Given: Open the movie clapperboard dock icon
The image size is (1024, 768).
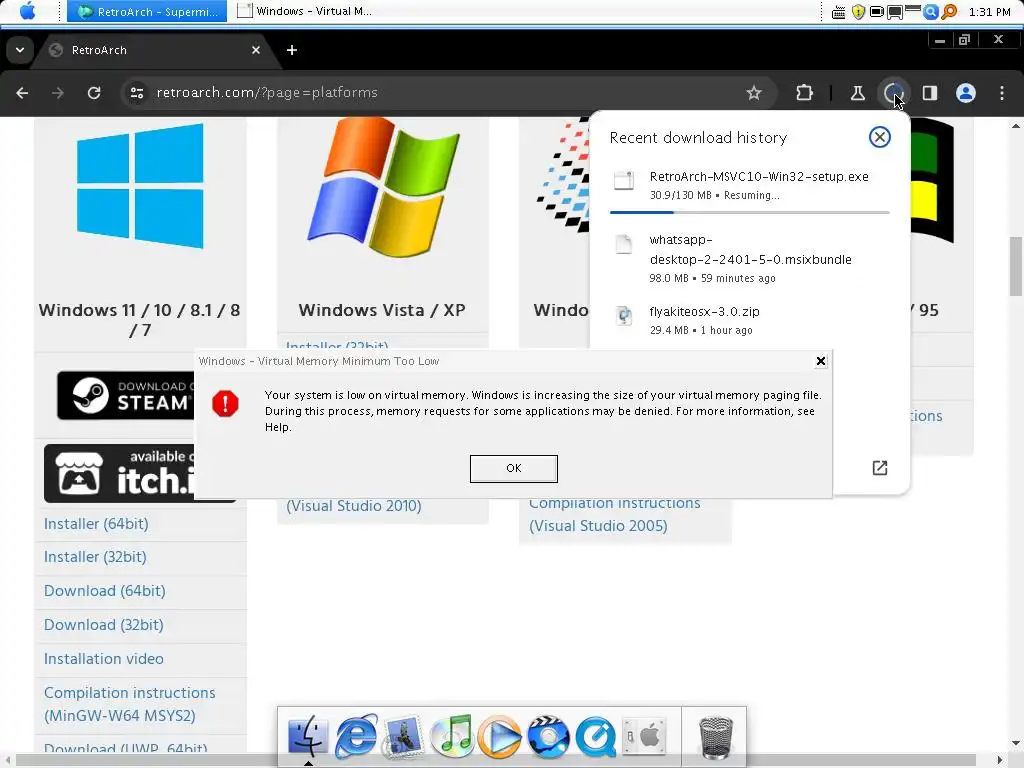Looking at the screenshot, I should 548,737.
